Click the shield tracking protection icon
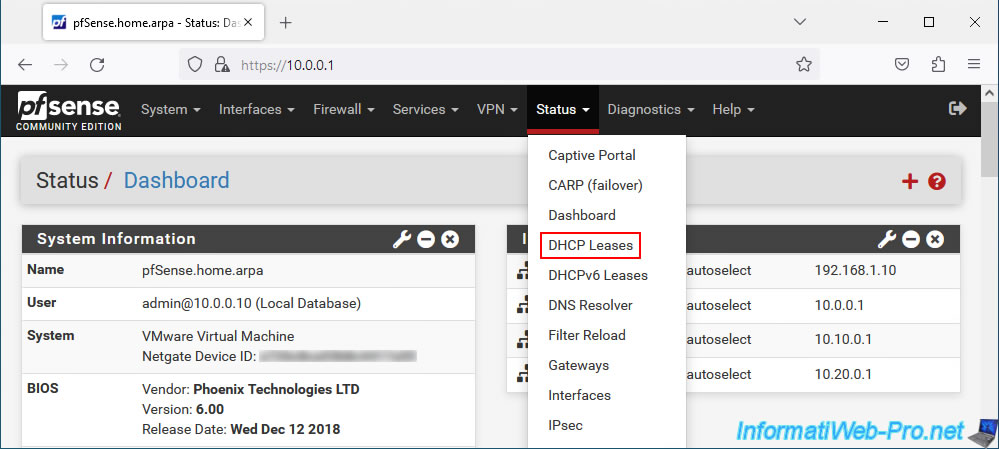The image size is (999, 449). [x=195, y=64]
